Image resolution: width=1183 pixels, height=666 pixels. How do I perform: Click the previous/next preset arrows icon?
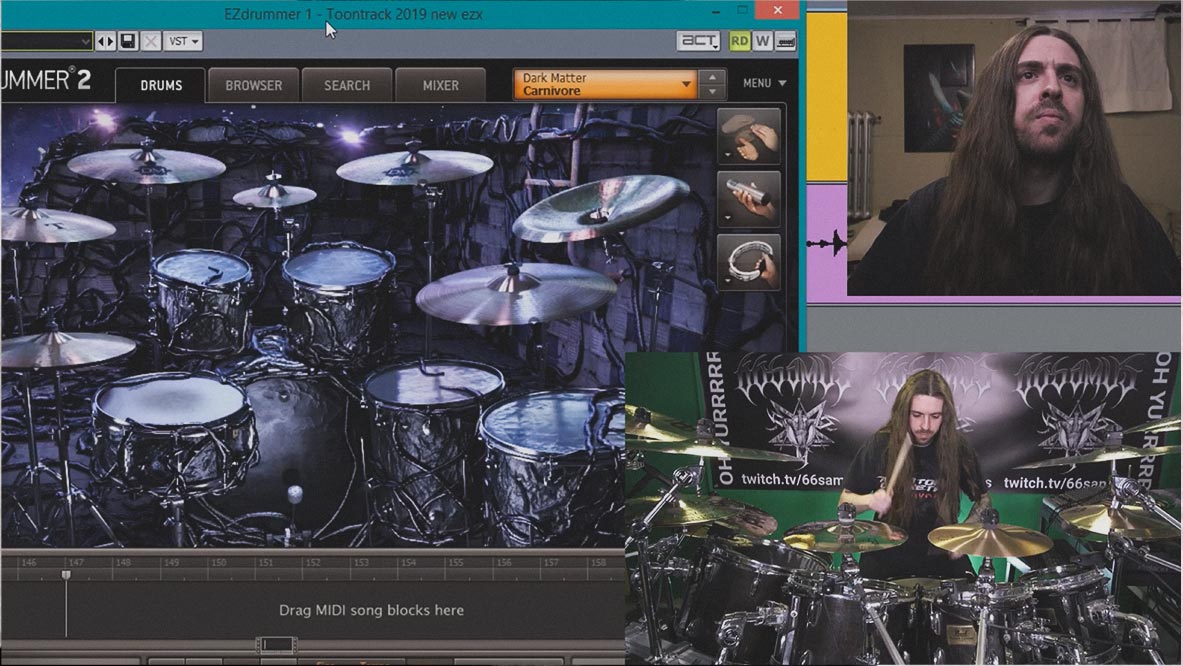pyautogui.click(x=106, y=41)
